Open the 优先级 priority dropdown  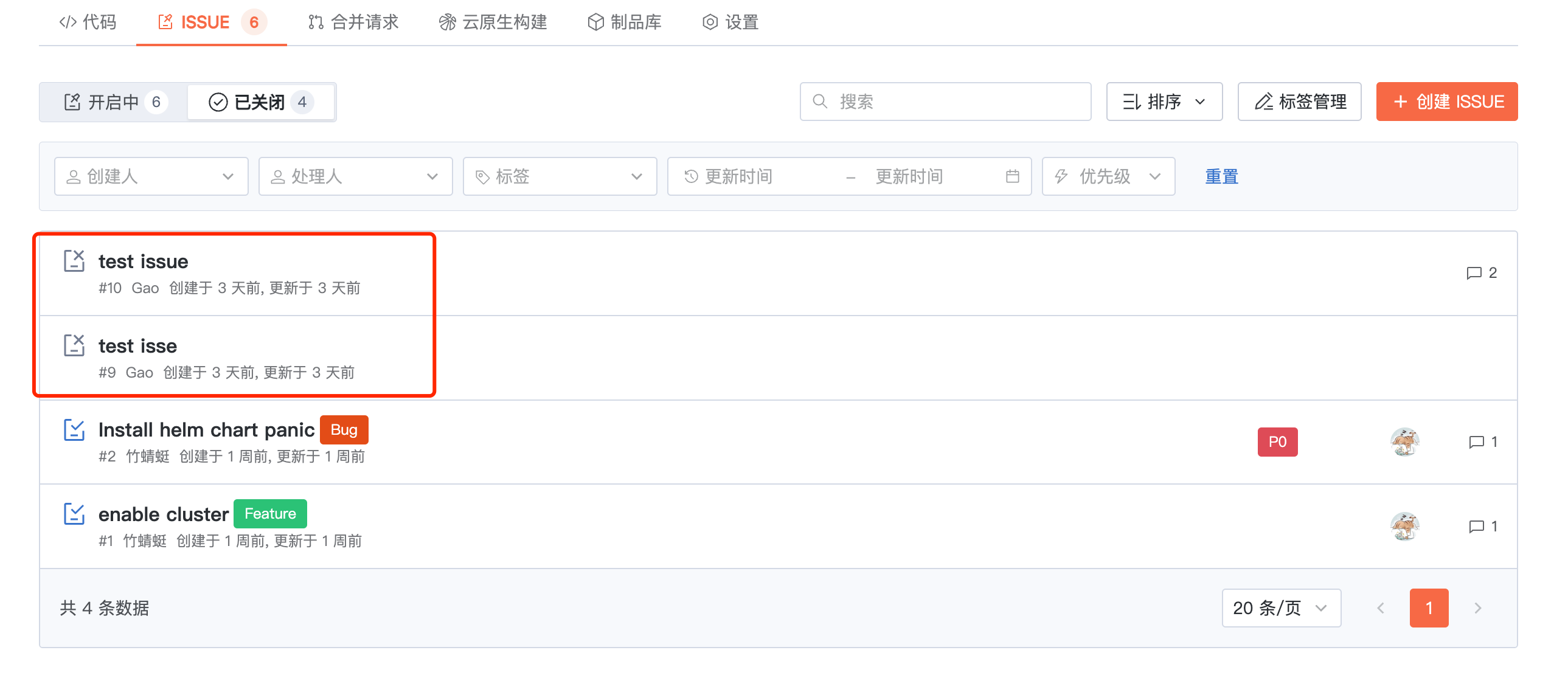coord(1107,176)
